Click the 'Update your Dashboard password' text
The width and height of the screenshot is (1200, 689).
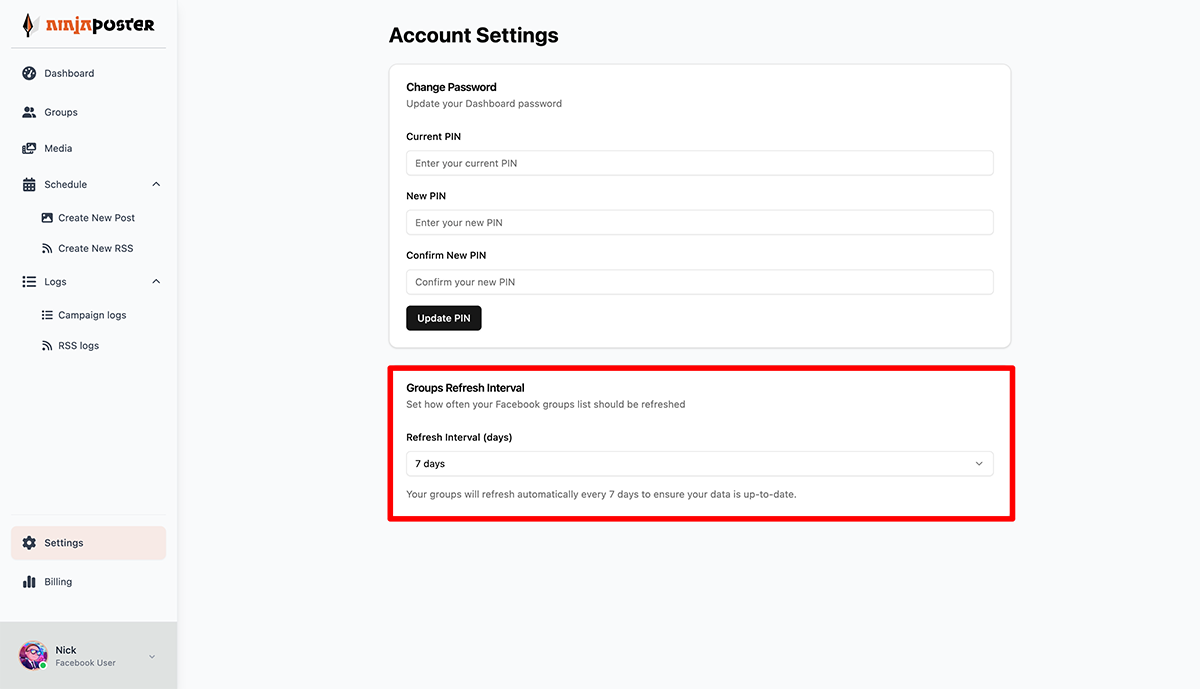click(484, 104)
